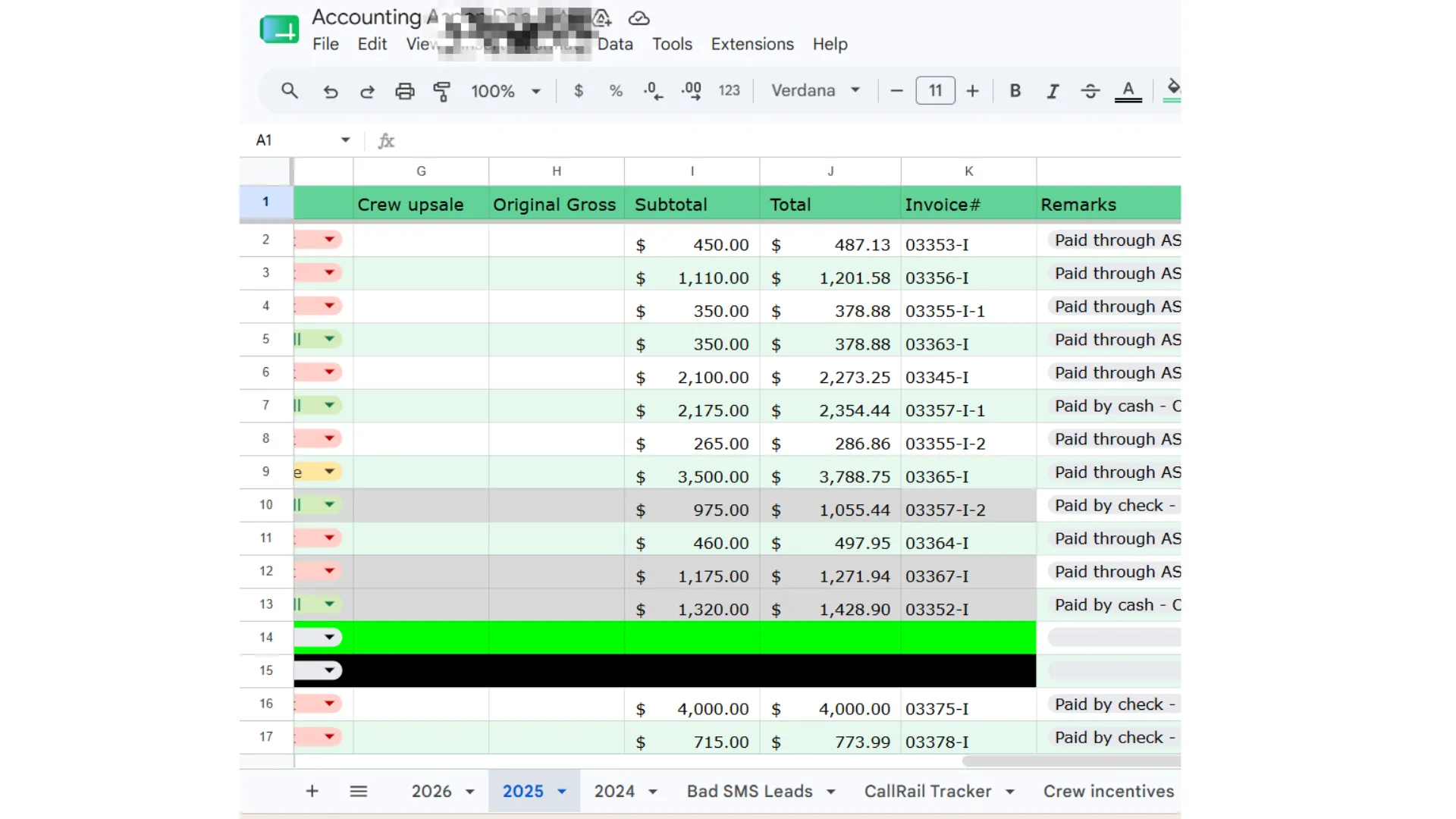Open the dropdown in green row 14
1456x819 pixels.
[x=329, y=638]
